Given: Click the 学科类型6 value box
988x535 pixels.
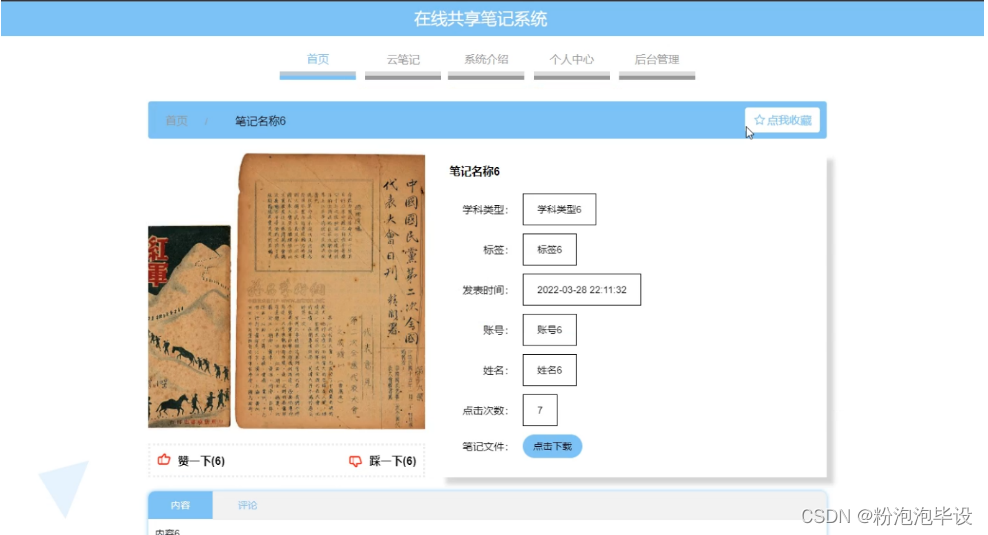Looking at the screenshot, I should (x=559, y=209).
